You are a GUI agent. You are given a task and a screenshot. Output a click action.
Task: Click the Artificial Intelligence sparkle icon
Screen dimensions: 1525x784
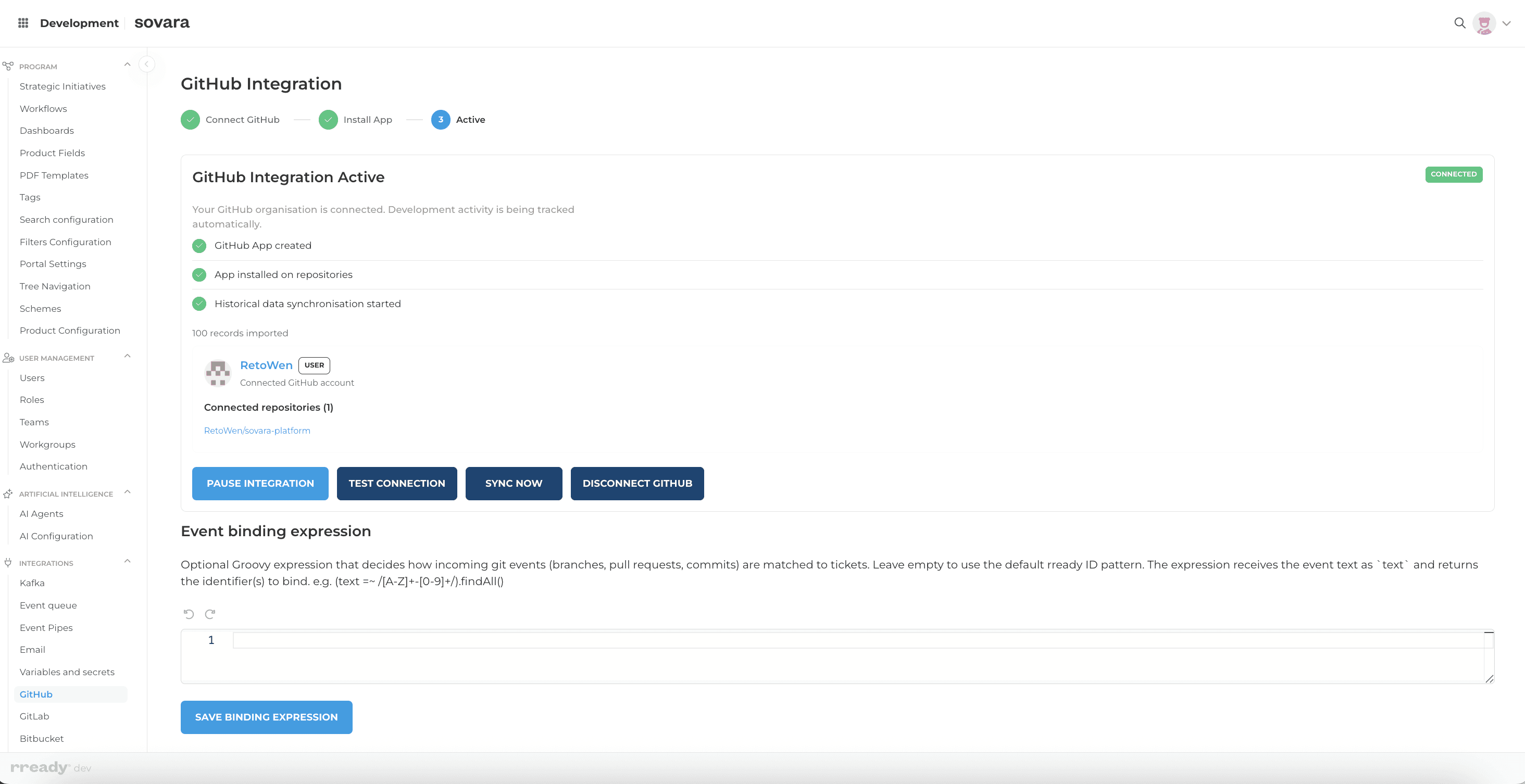point(8,494)
